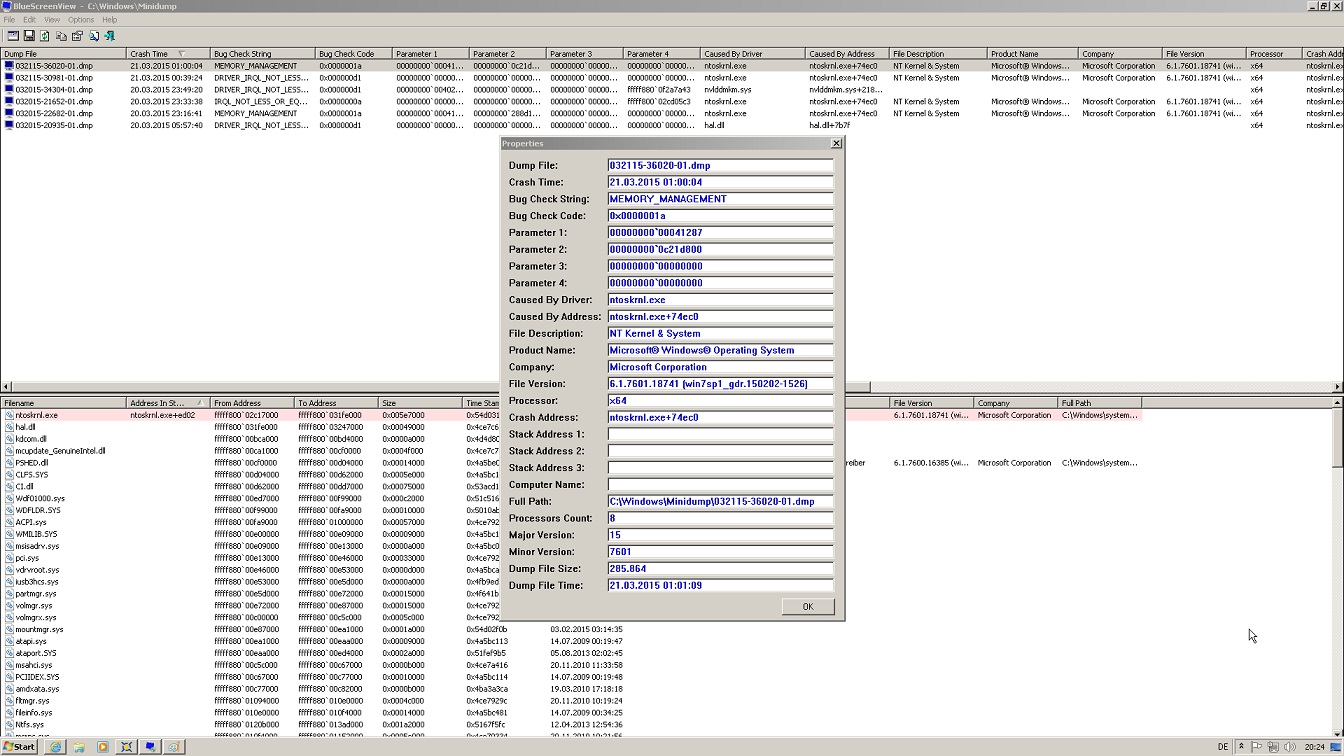
Task: Exit BlueScreenView via the exit door toolbar icon
Action: pos(110,35)
